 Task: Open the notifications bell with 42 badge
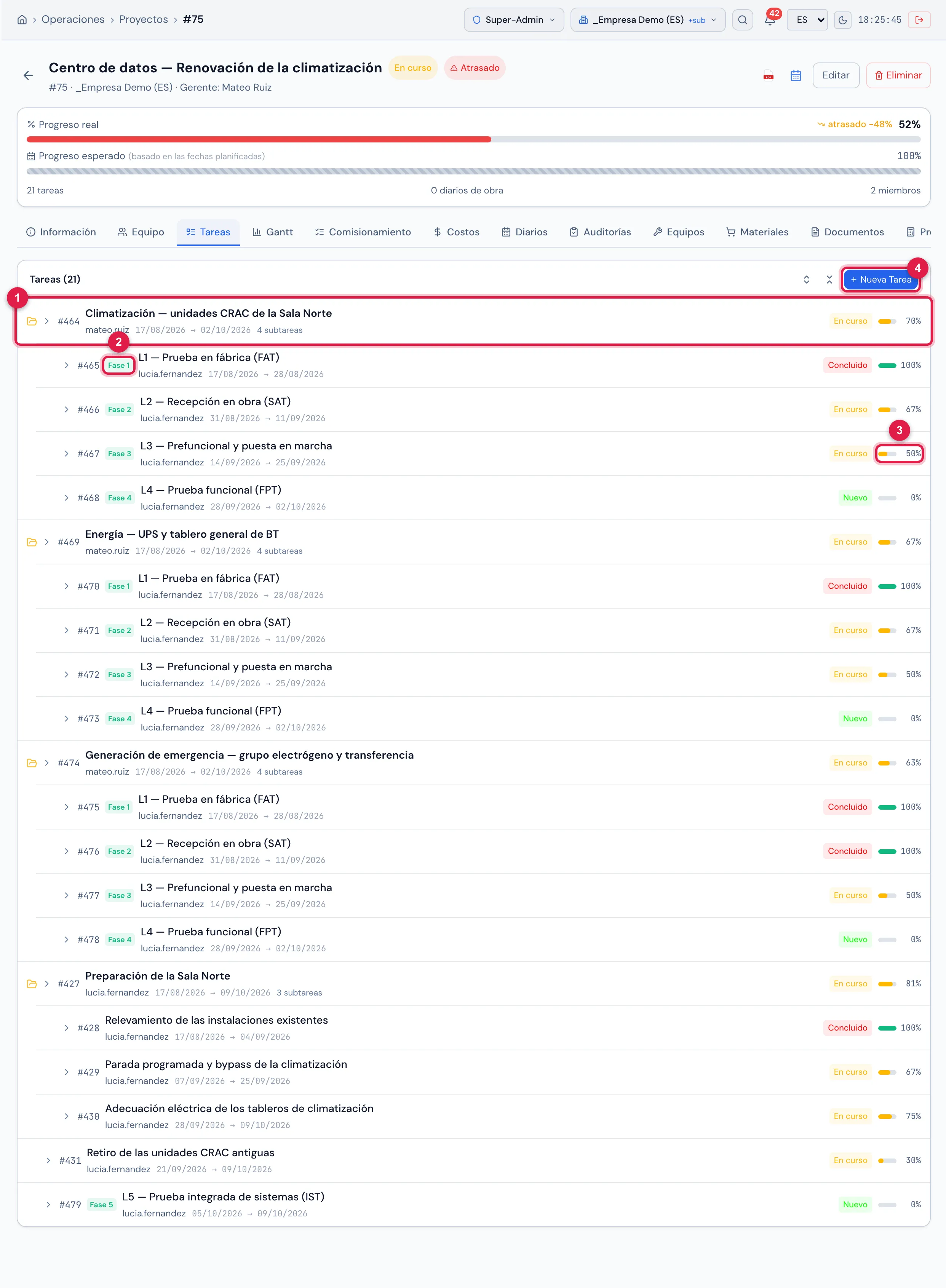pos(770,19)
